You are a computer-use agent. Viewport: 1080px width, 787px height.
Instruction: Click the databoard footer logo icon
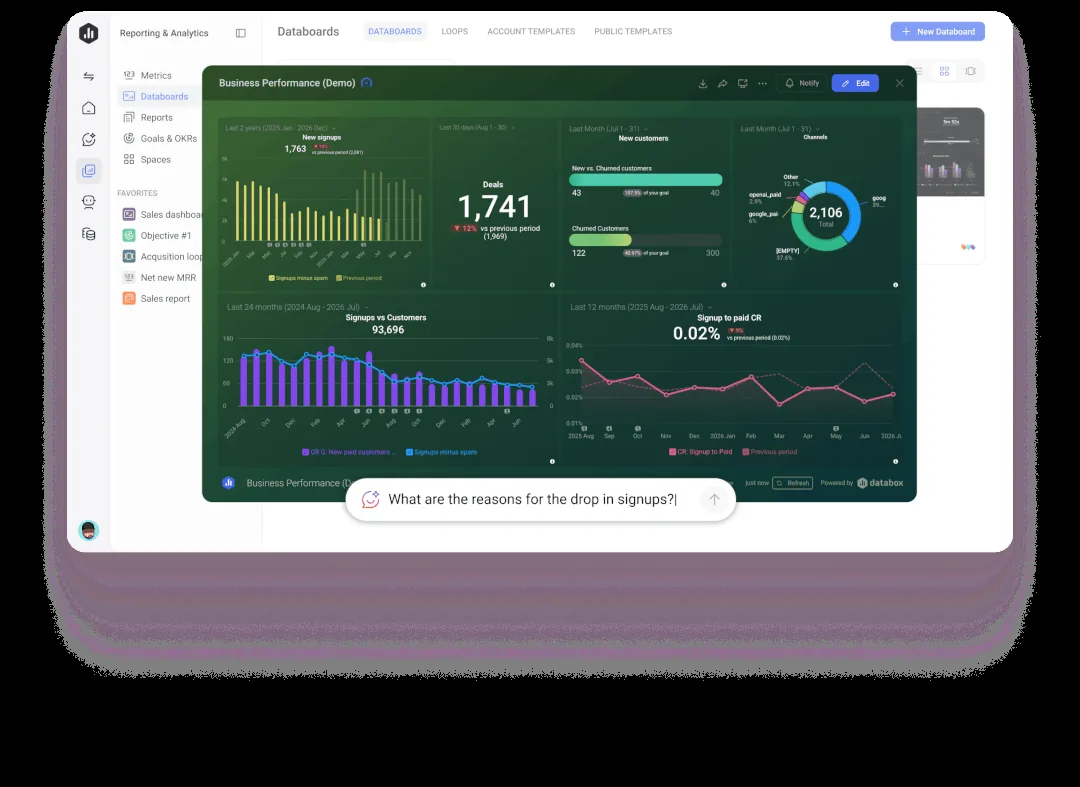pyautogui.click(x=229, y=483)
